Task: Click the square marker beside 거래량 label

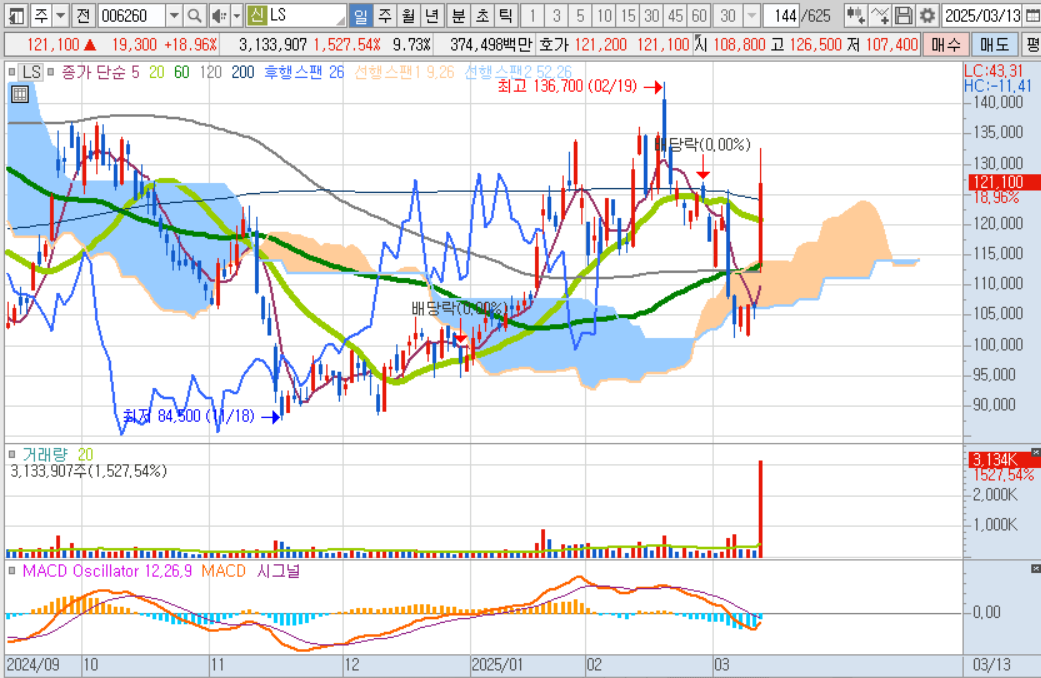Action: (x=11, y=455)
